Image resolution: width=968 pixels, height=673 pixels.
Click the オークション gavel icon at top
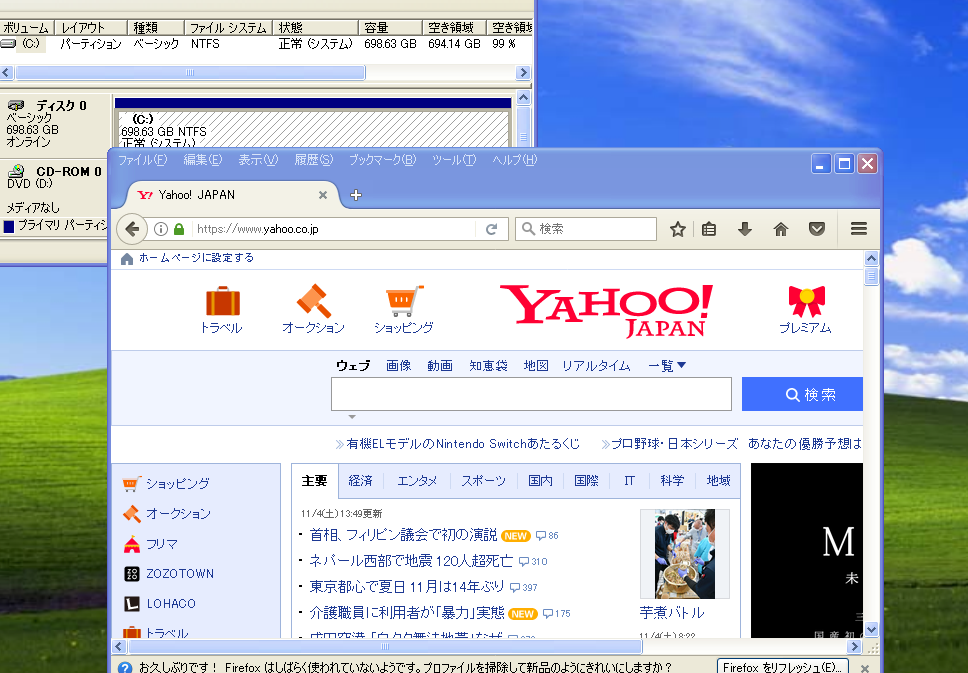314,301
